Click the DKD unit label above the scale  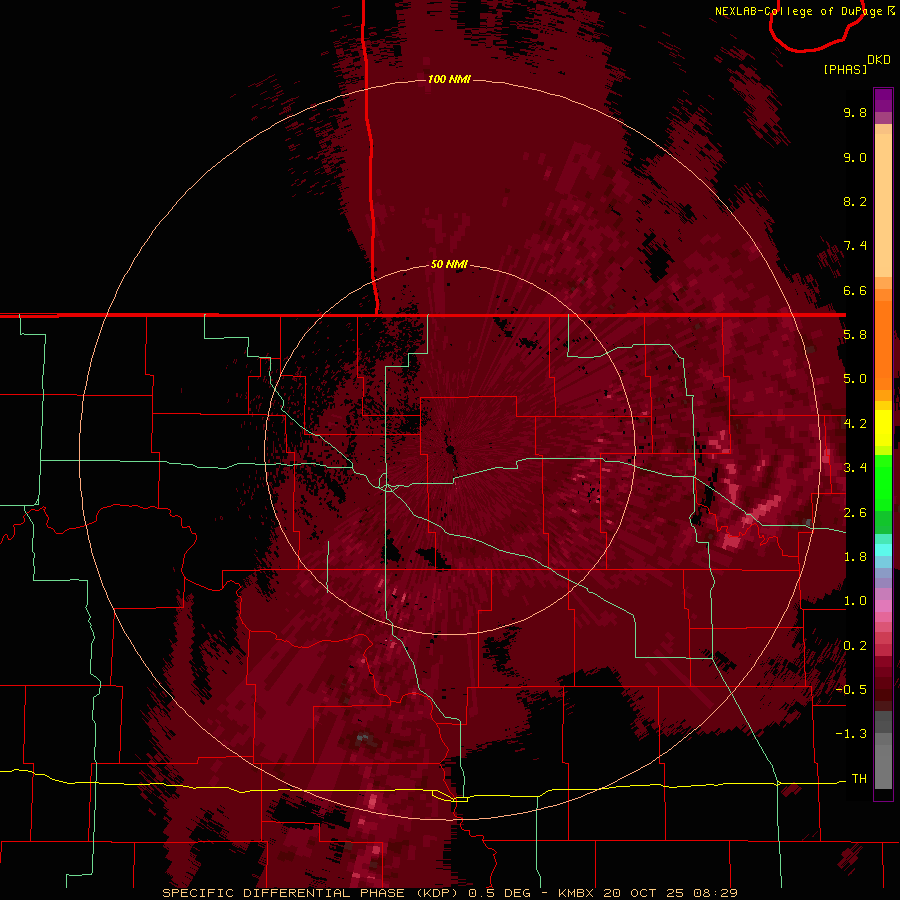879,60
